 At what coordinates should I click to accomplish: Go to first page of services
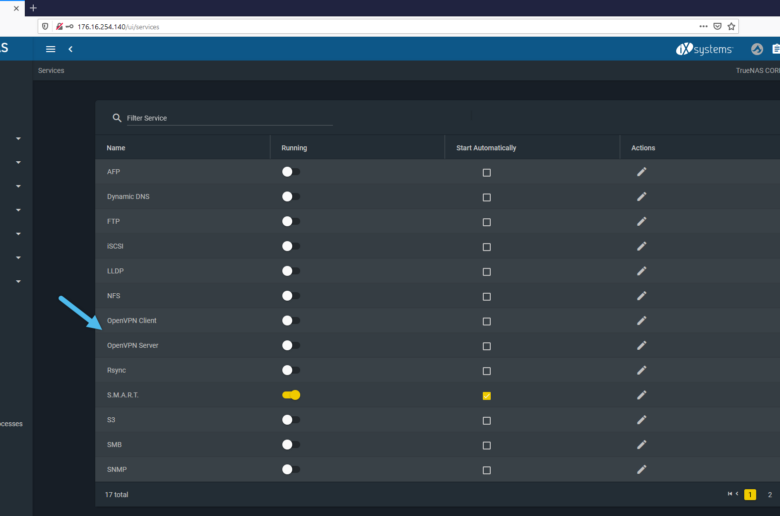click(730, 494)
